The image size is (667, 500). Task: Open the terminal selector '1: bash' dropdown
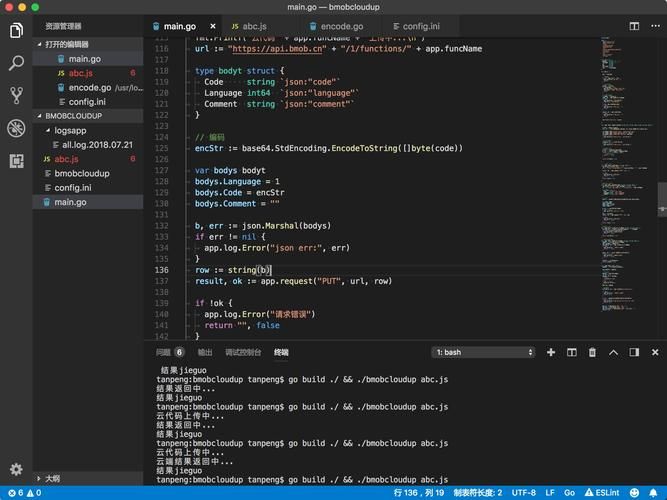tap(483, 352)
